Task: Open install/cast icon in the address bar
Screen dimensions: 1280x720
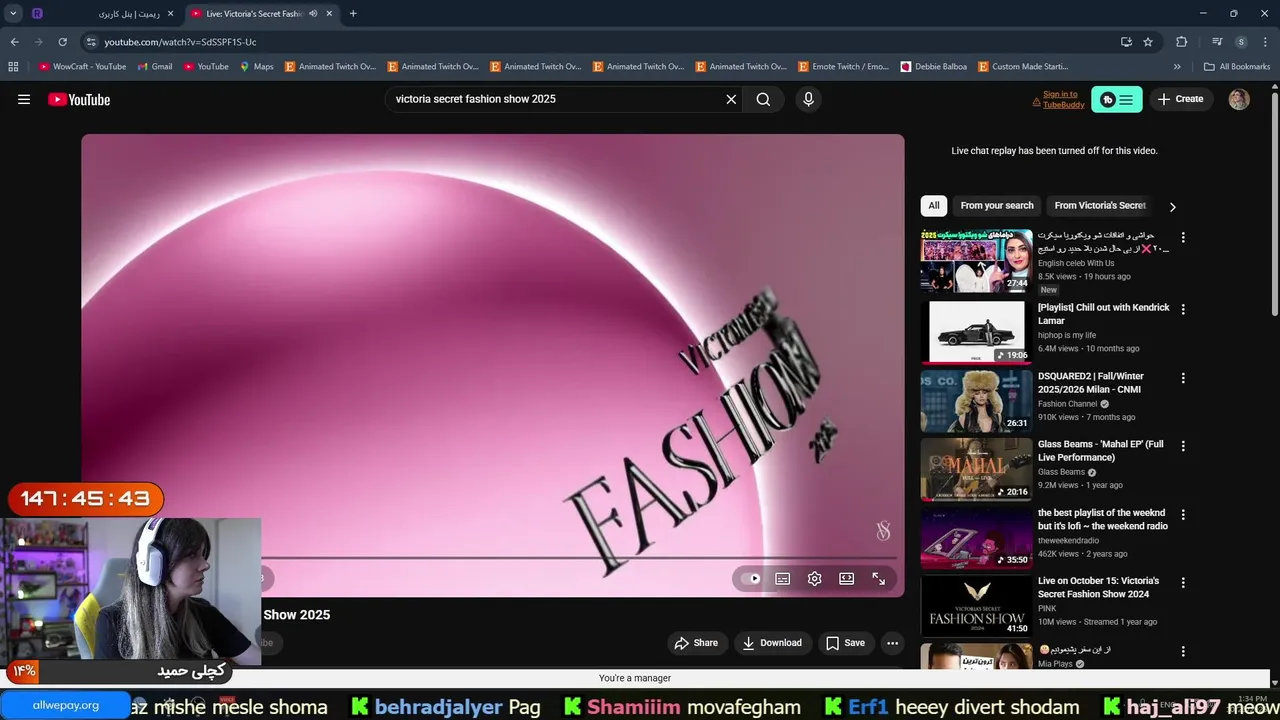Action: [1126, 42]
